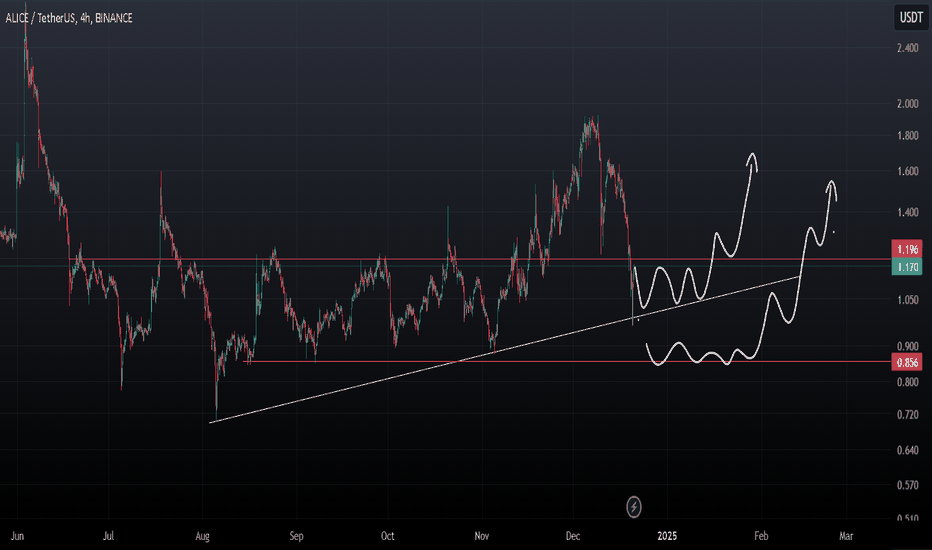Click the Jun label on time axis
Viewport: 932px width, 550px height.
(x=17, y=536)
